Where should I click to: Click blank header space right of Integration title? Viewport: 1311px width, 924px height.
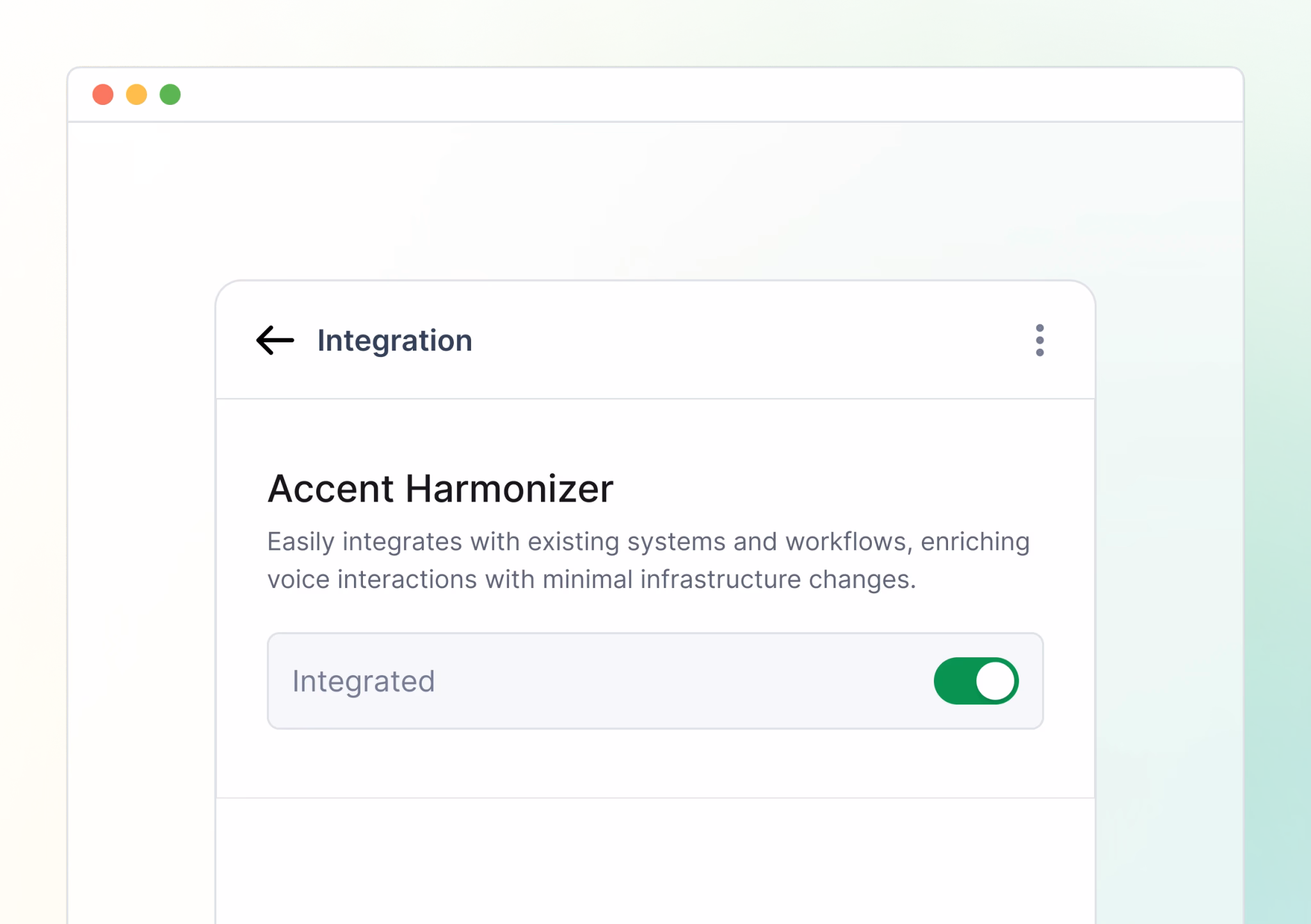736,340
